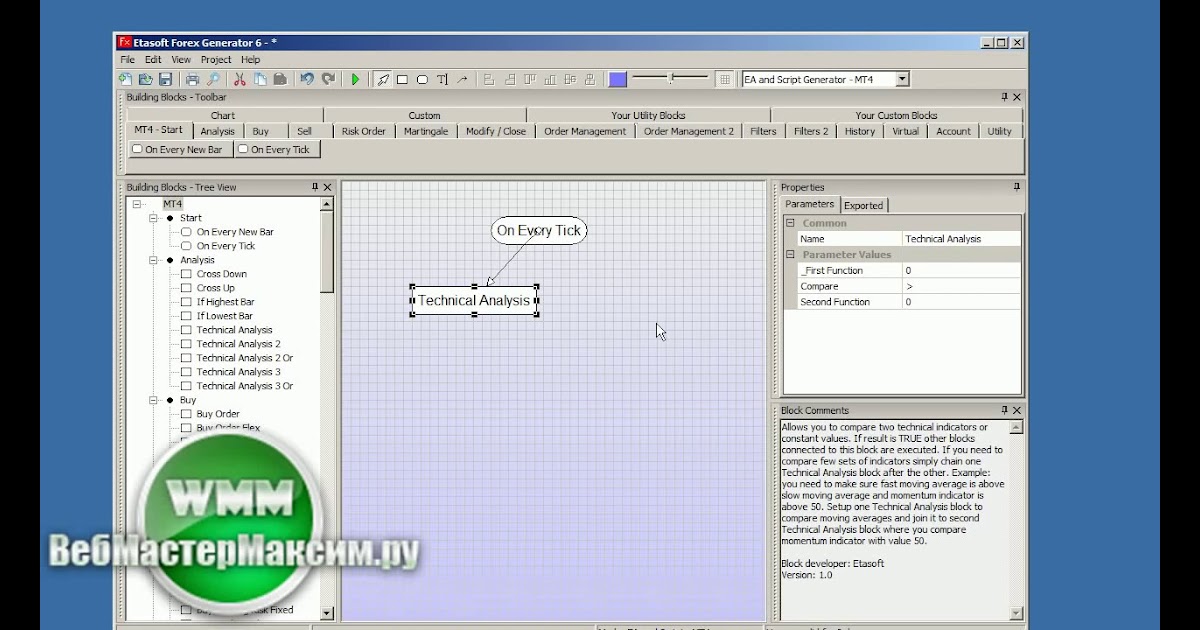Click the Name property value field
The height and width of the screenshot is (630, 1200).
pos(961,239)
